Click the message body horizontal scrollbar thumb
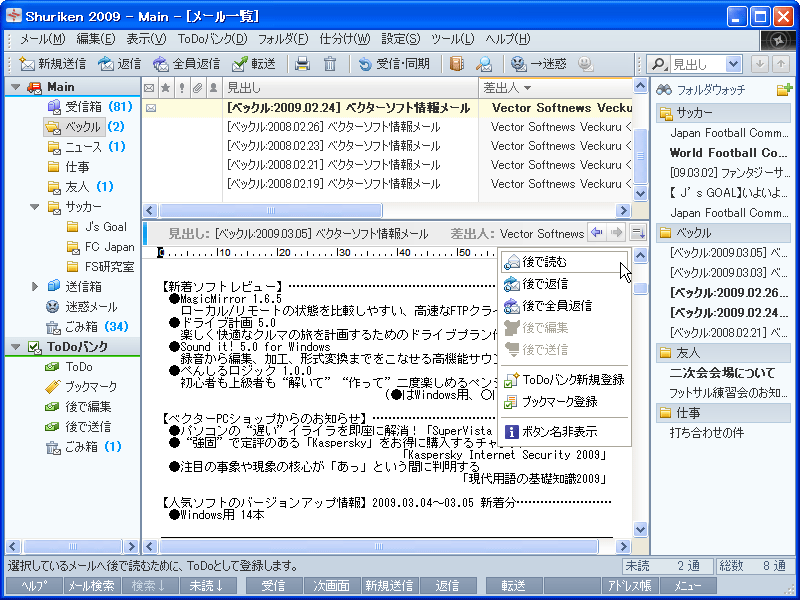Image resolution: width=800 pixels, height=600 pixels. point(379,546)
